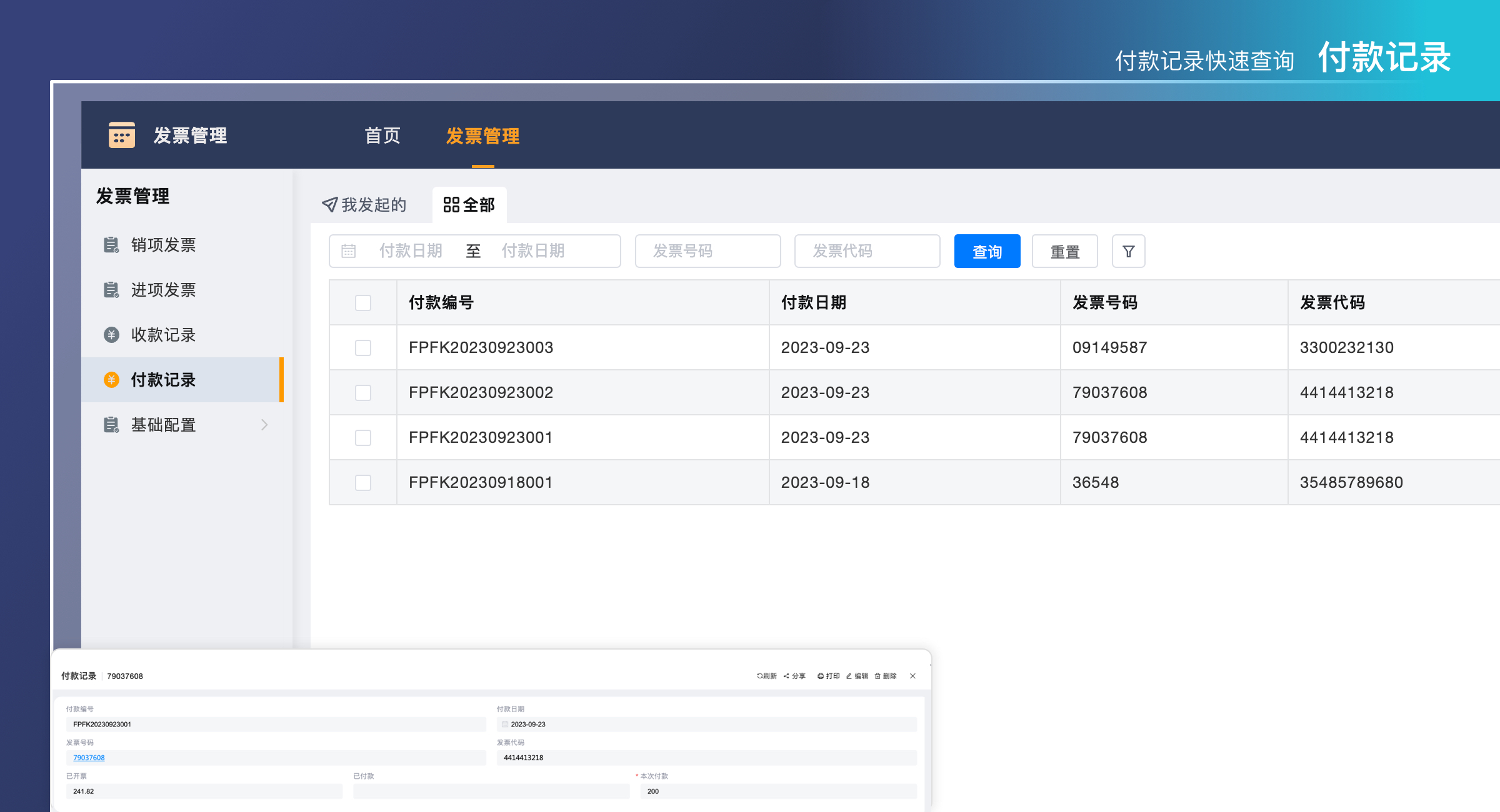选择侧边栏的收款记录菜单项

tap(164, 335)
